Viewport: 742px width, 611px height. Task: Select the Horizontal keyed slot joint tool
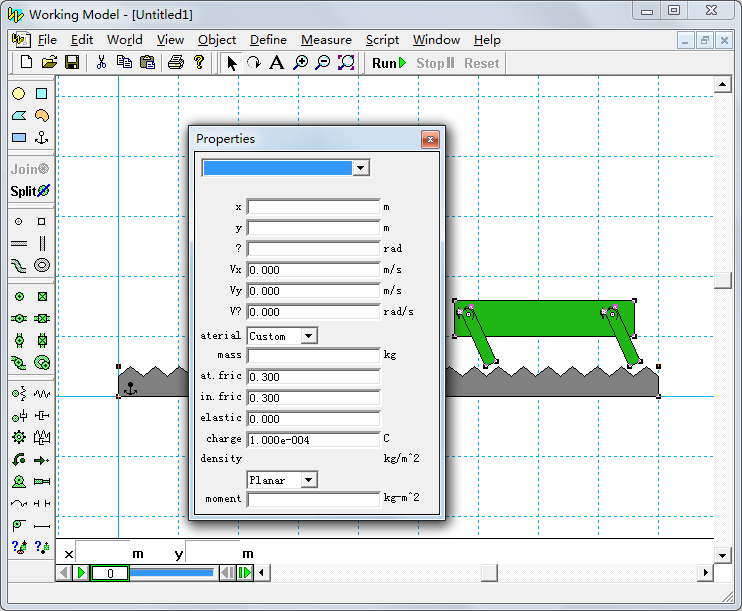click(x=42, y=319)
